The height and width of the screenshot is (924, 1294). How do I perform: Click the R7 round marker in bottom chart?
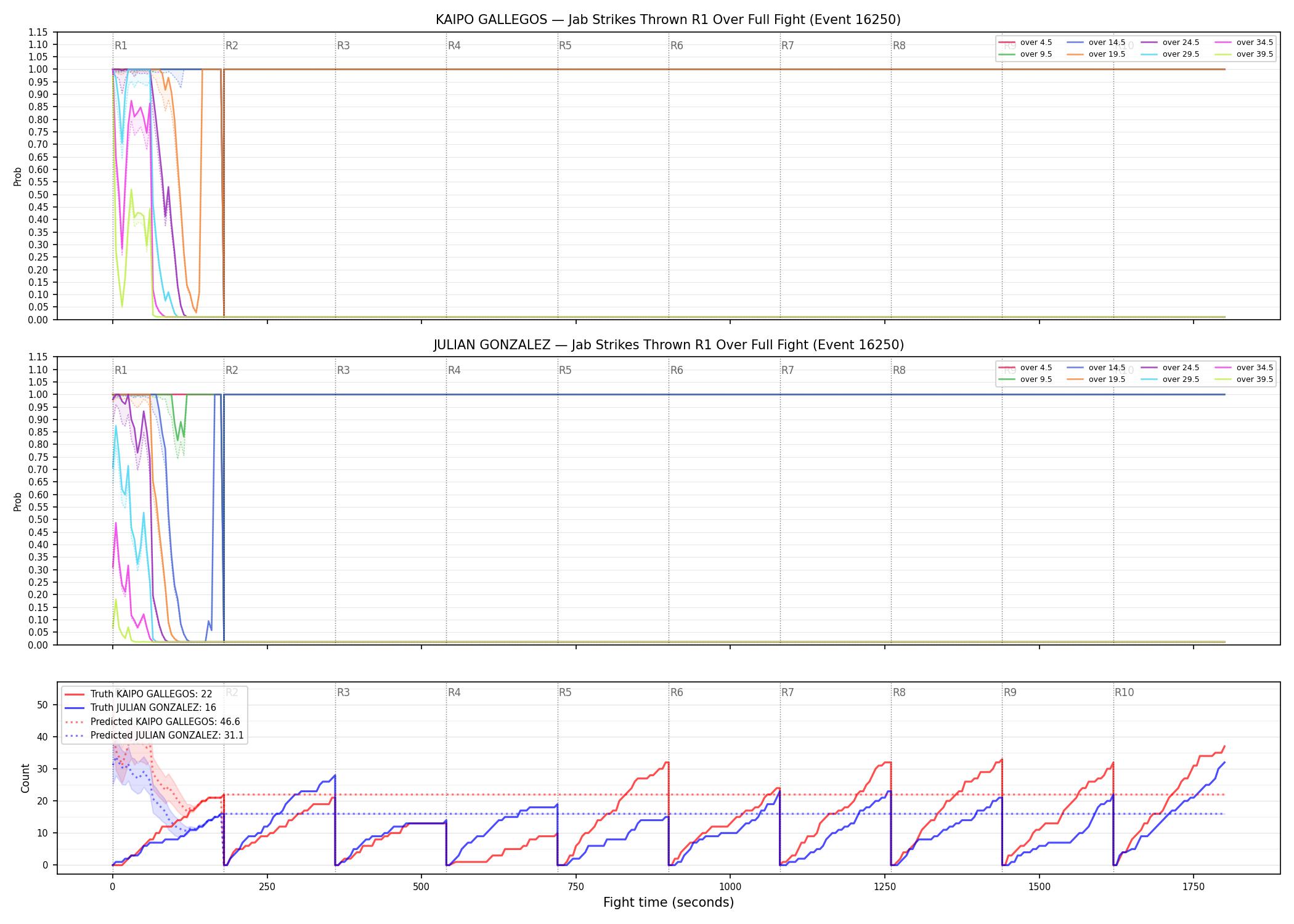pos(787,692)
